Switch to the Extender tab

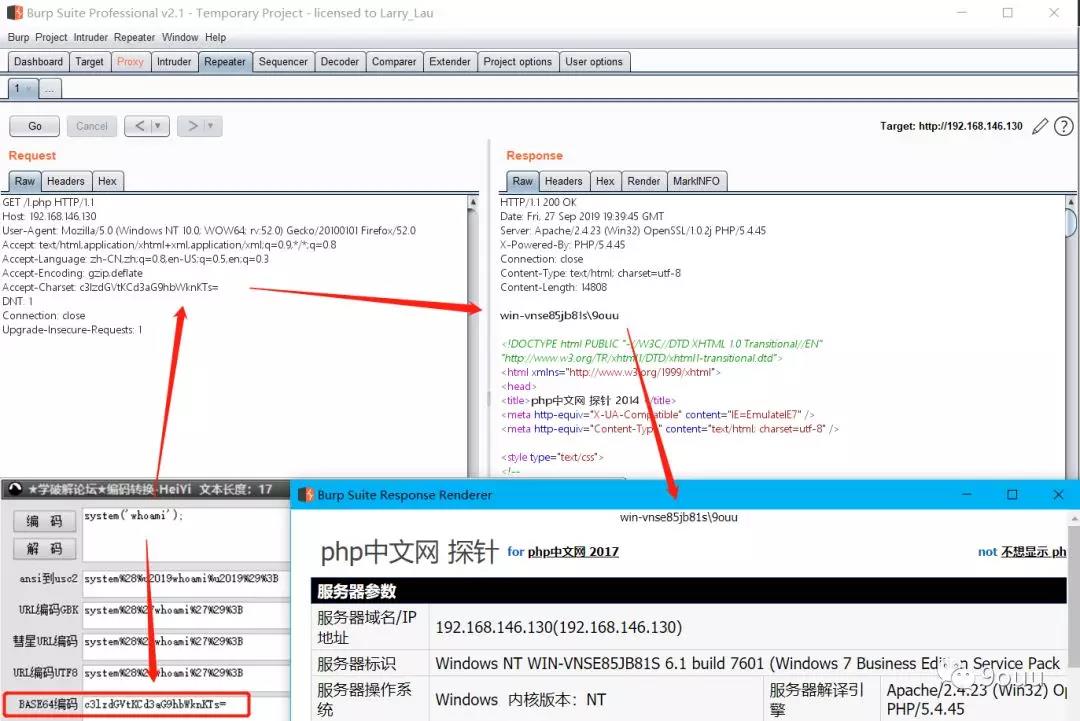click(450, 62)
